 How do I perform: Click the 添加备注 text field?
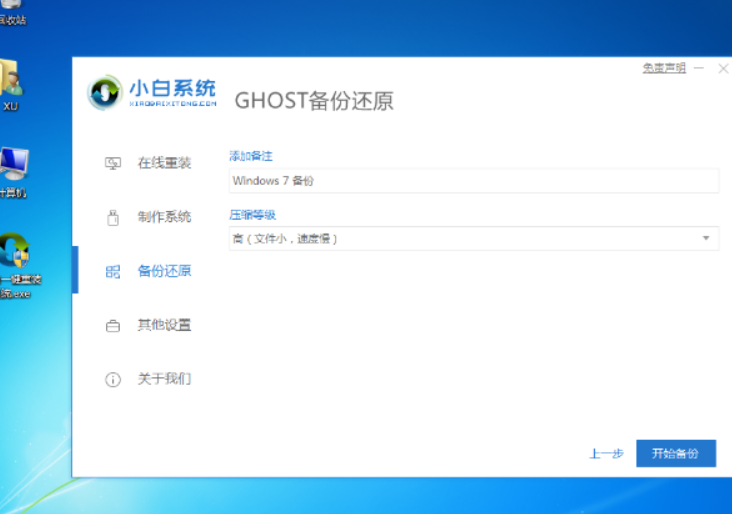coord(473,181)
